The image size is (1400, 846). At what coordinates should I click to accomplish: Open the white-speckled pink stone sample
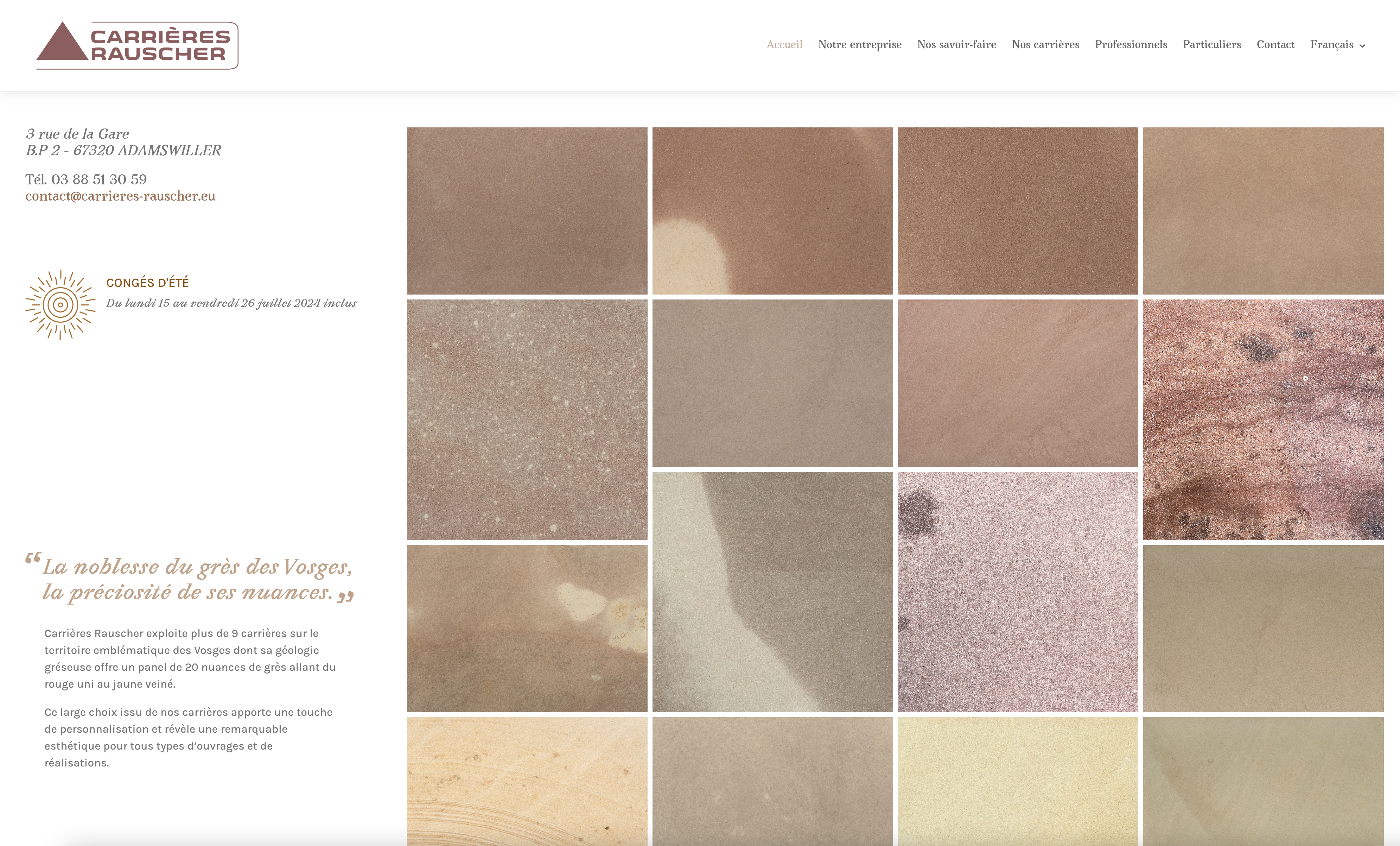[527, 419]
